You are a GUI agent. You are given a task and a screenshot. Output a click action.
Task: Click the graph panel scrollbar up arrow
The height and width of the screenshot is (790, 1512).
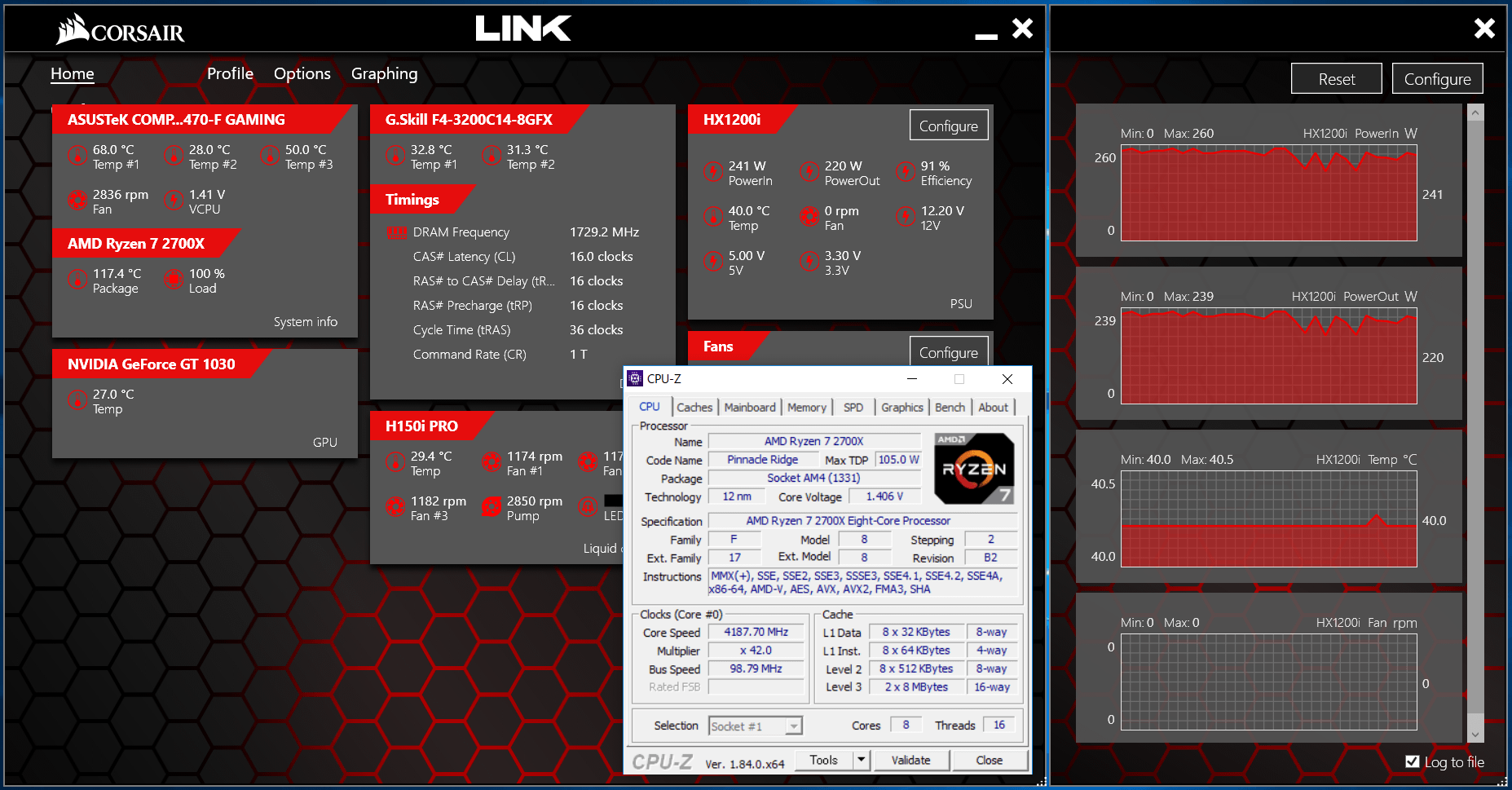coord(1475,114)
